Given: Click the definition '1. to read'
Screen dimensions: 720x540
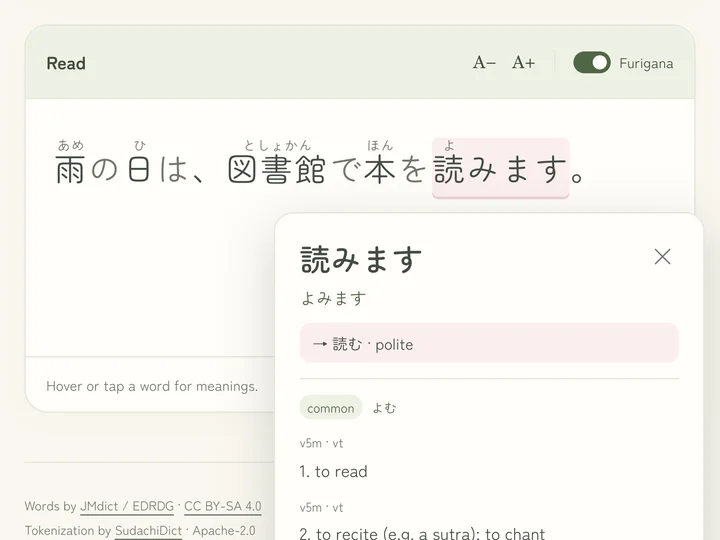Looking at the screenshot, I should 333,472.
